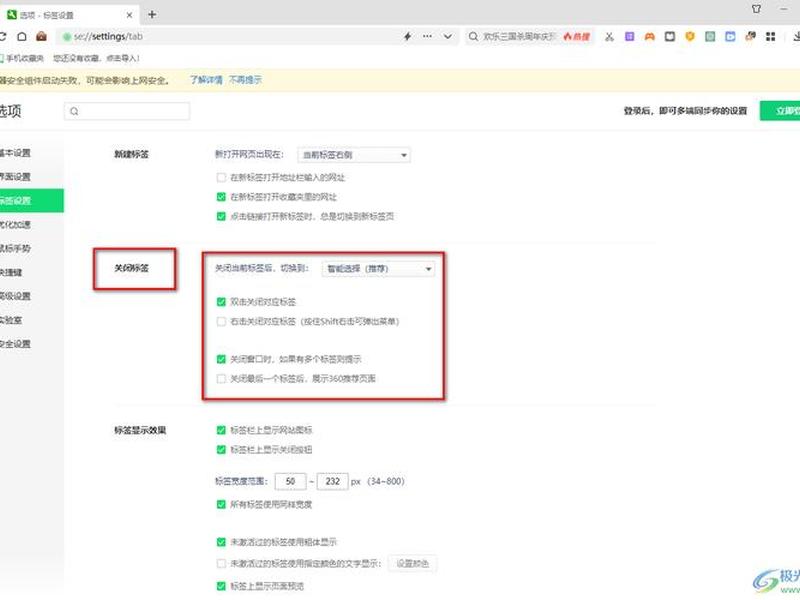Toggle 双击关闭对应标签 checkbox

pyautogui.click(x=221, y=302)
